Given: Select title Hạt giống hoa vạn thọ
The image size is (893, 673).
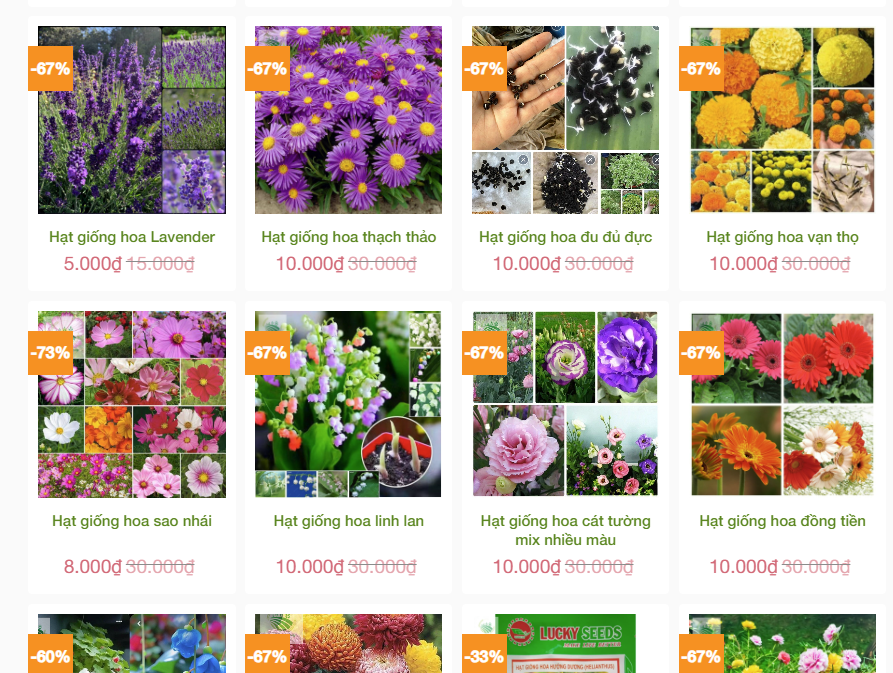Looking at the screenshot, I should click(x=783, y=237).
